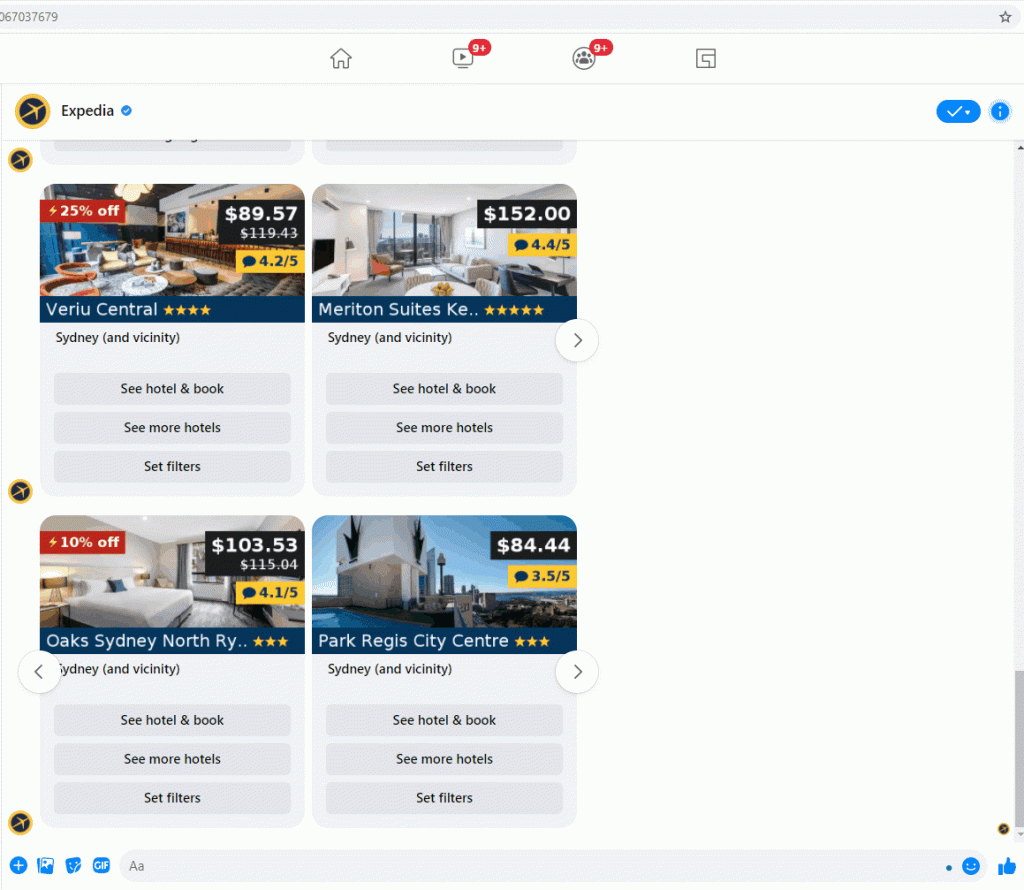
Task: See hotel & book for Oaks Sydney
Action: point(172,720)
